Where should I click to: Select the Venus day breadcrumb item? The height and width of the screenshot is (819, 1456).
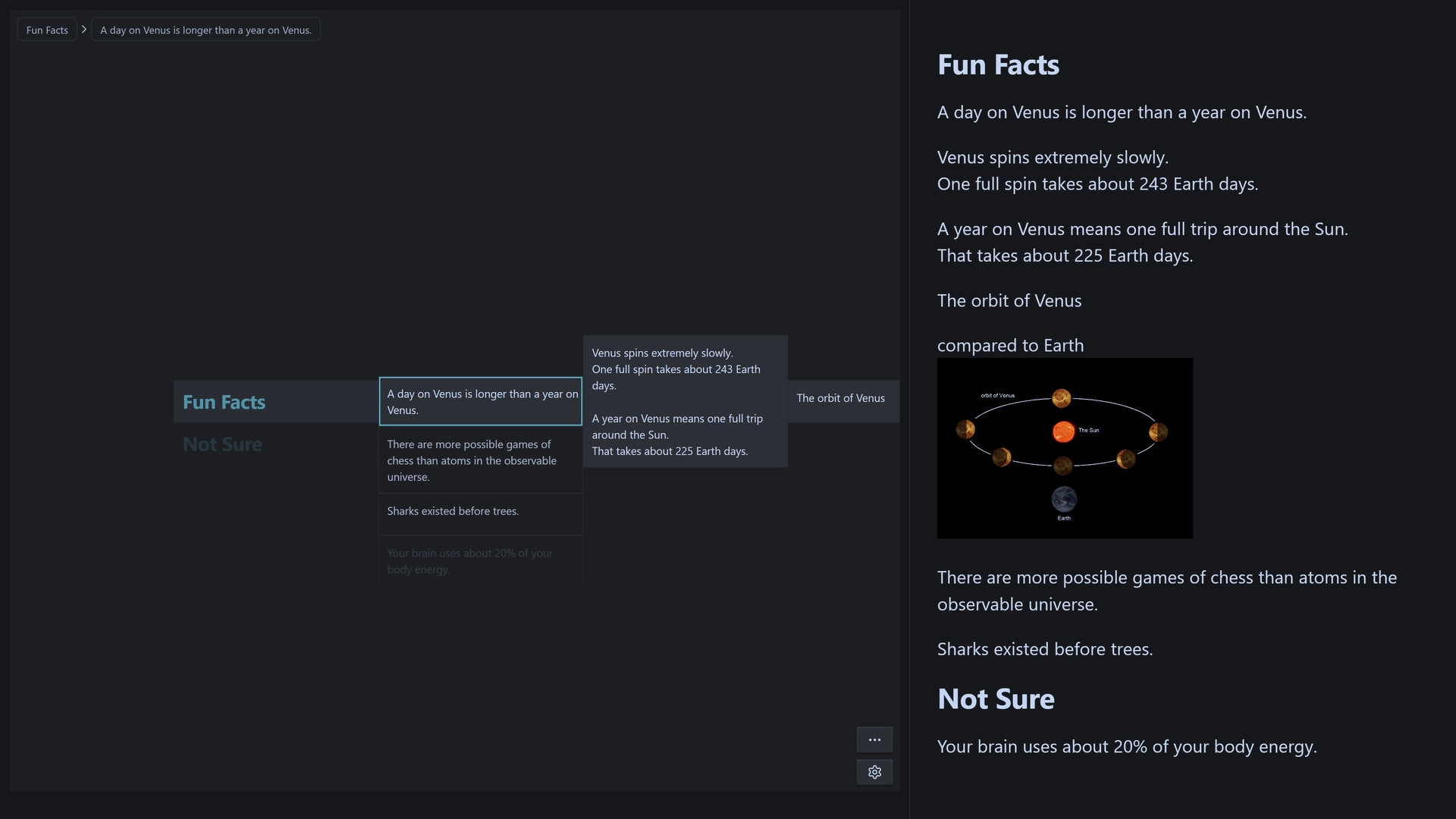tap(206, 30)
